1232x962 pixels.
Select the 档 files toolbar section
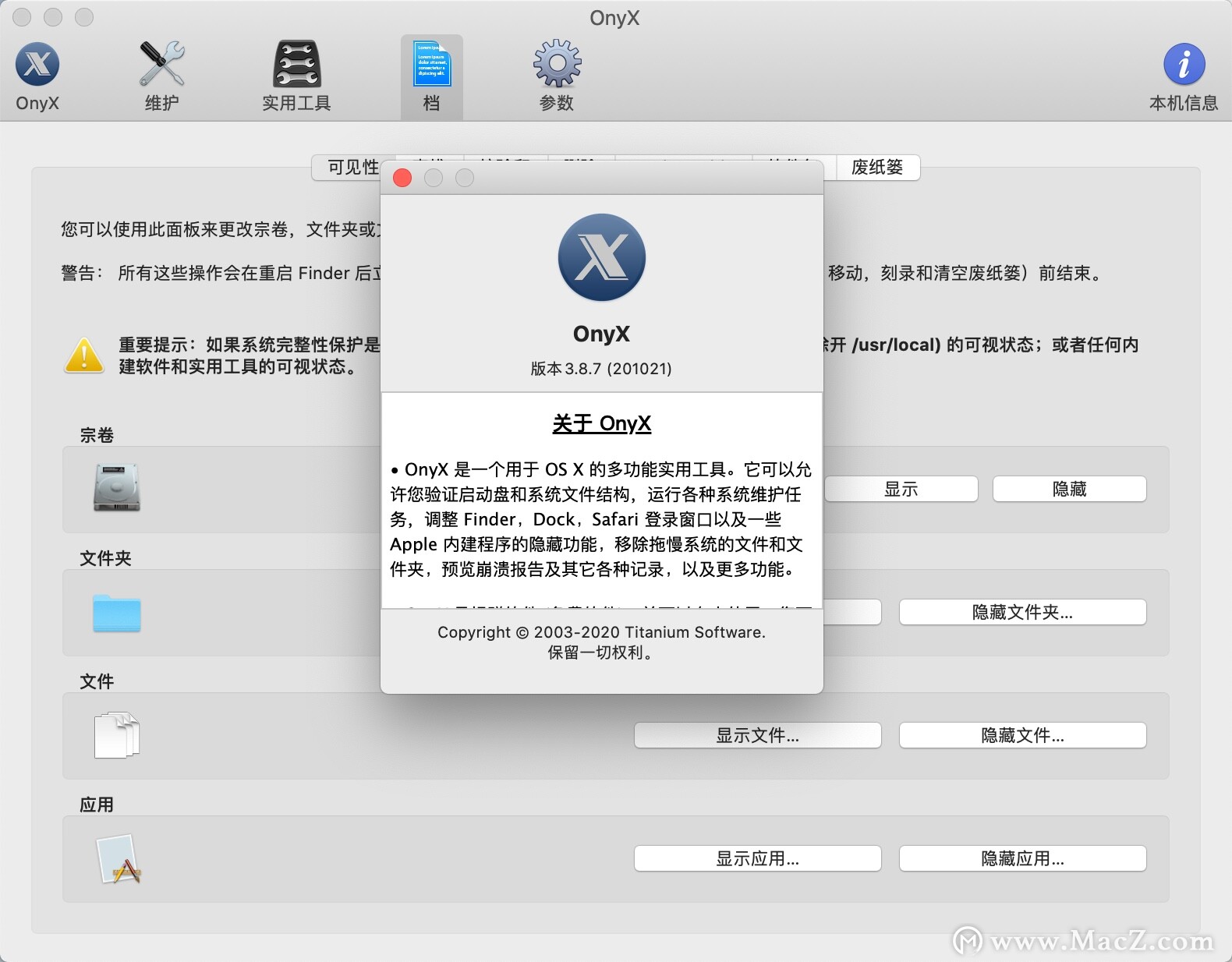(x=432, y=77)
